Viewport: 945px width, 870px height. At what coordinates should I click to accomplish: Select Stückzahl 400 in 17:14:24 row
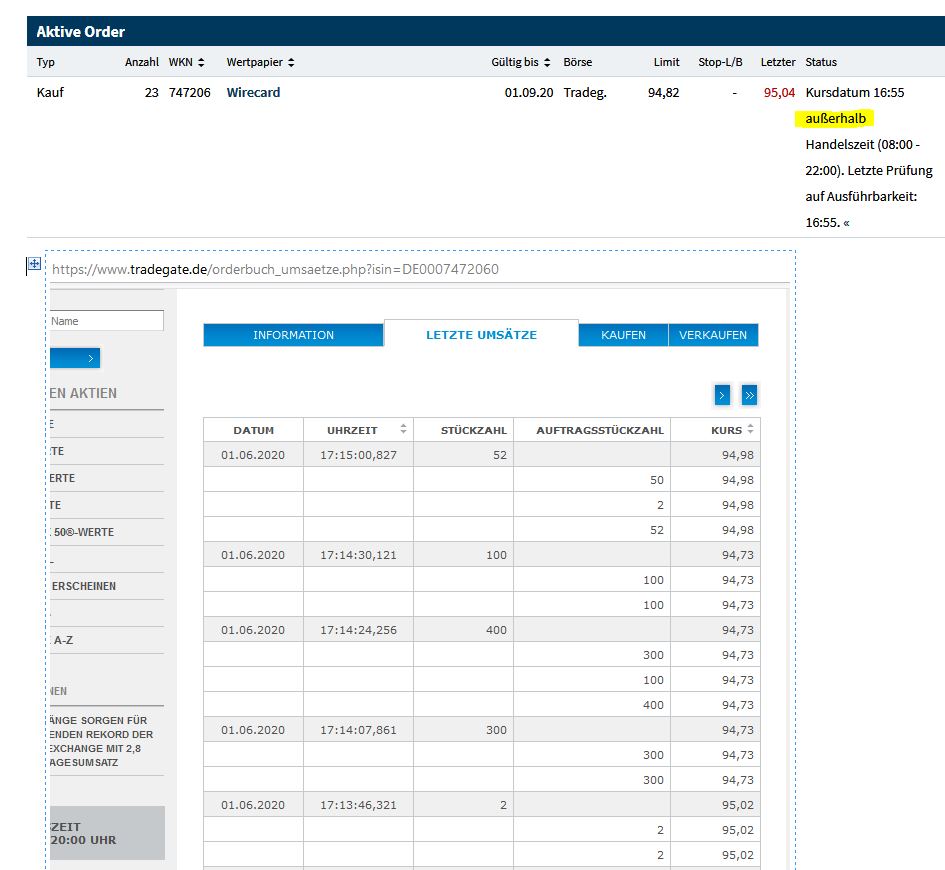point(496,630)
